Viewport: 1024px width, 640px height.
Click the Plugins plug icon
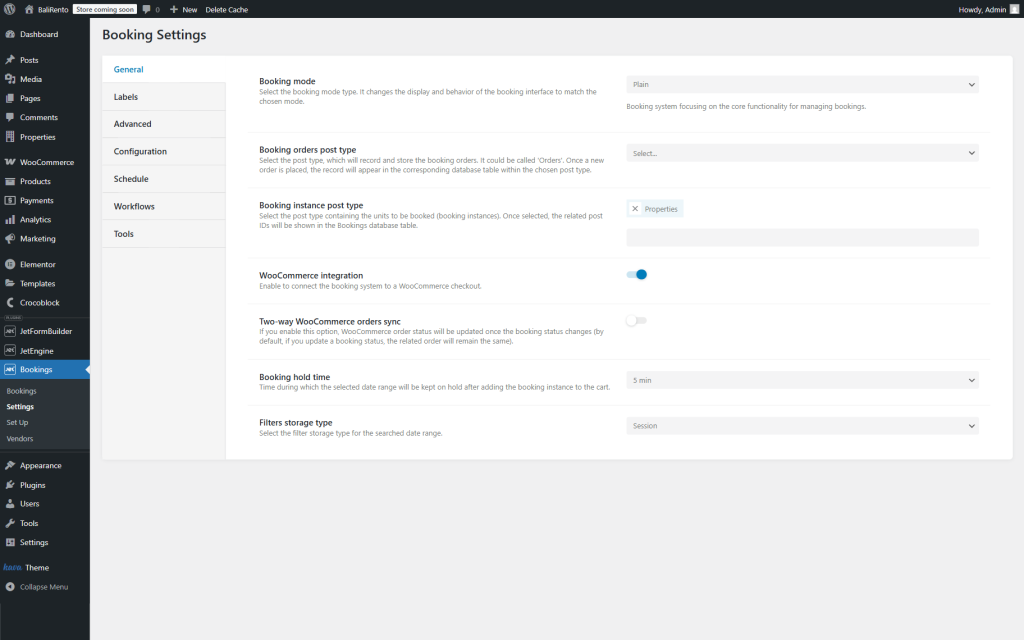coord(10,485)
